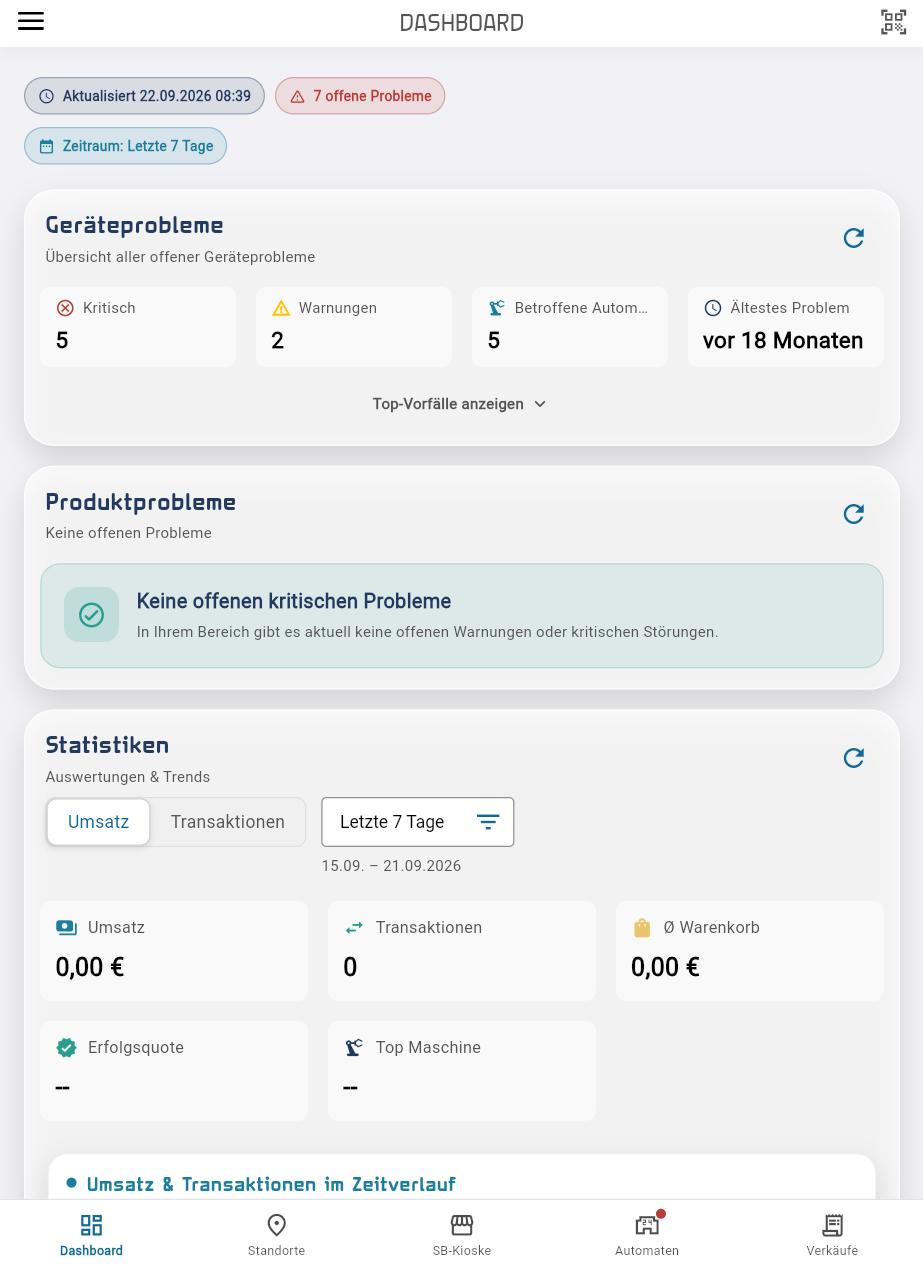This screenshot has width=923, height=1264.
Task: Click the Betroffene Automaten machine icon
Action: (x=496, y=308)
